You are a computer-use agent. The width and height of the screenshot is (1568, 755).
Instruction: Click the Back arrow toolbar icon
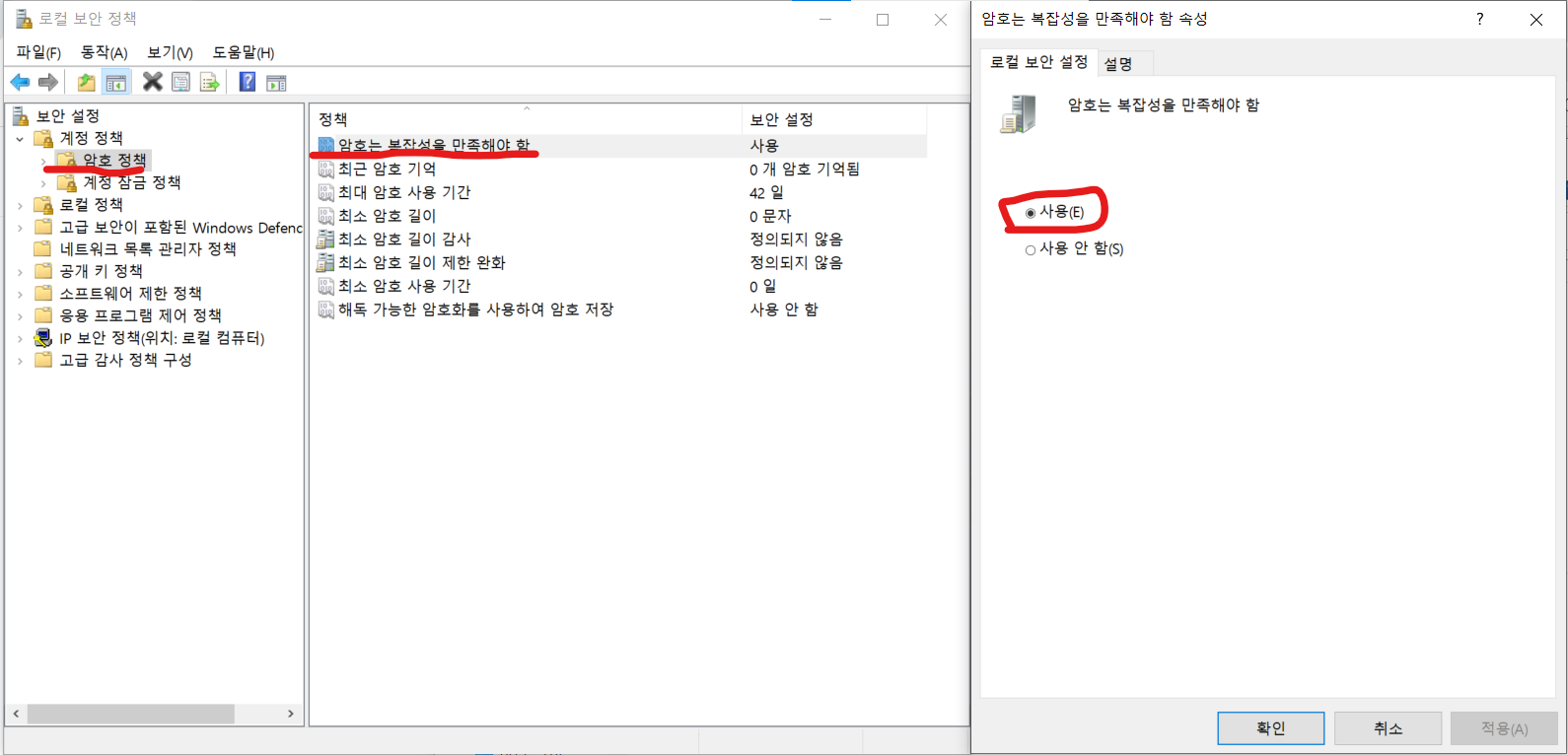pos(20,82)
